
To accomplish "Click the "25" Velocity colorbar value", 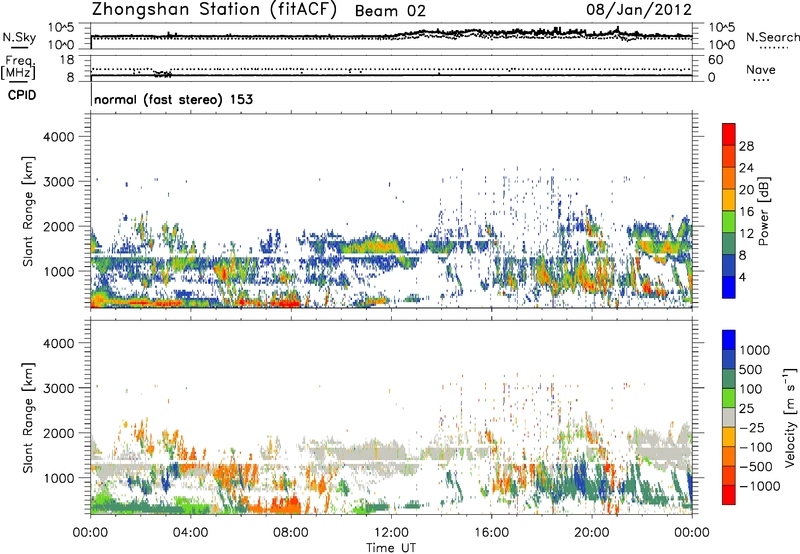I will 747,409.
